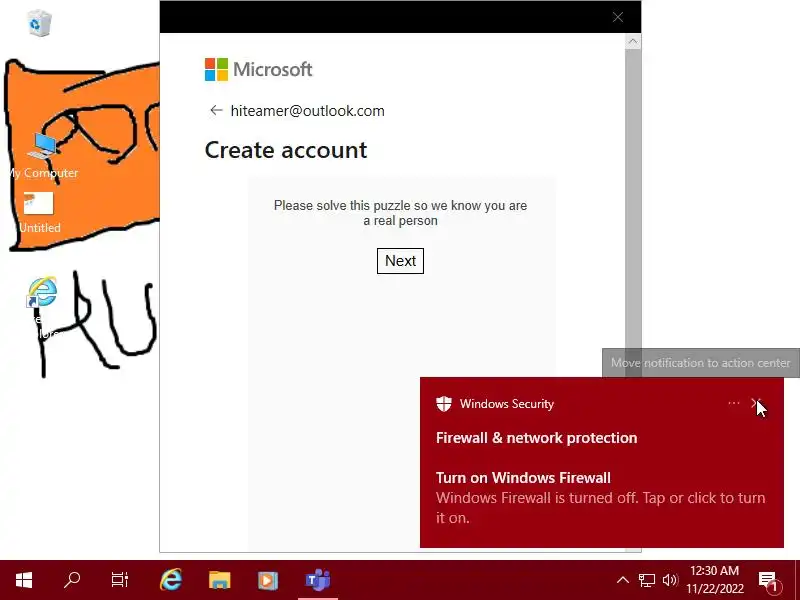Open the network status tray icon

pos(646,580)
